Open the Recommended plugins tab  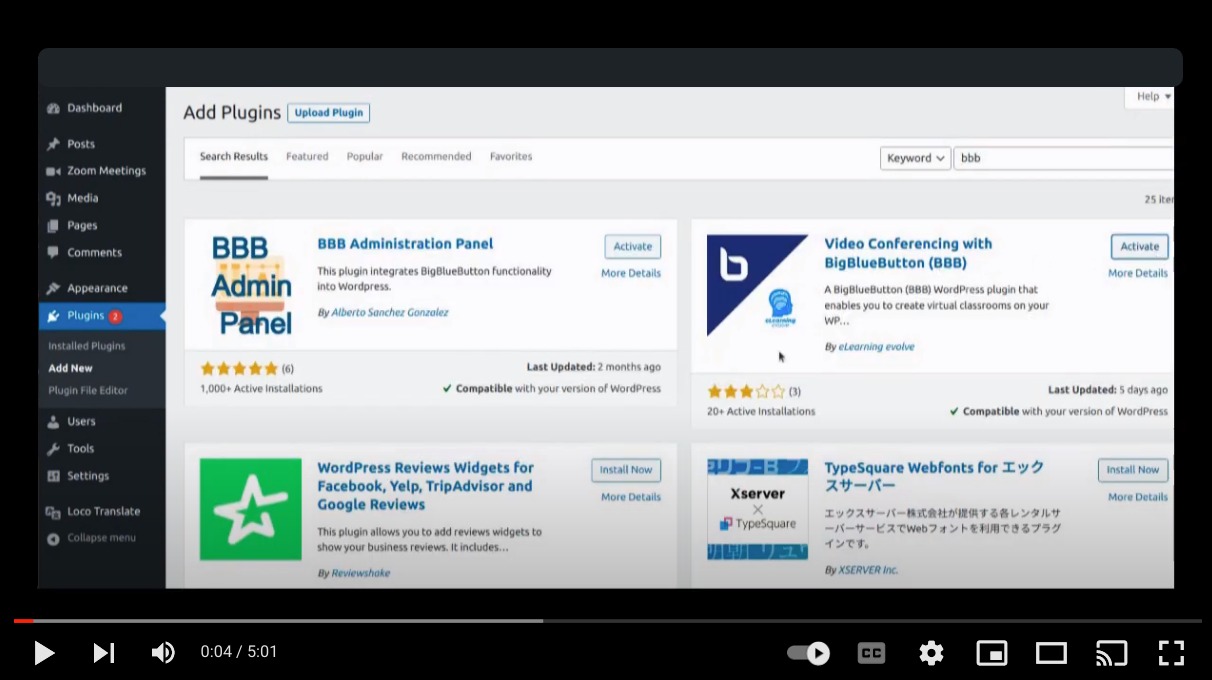pyautogui.click(x=436, y=157)
